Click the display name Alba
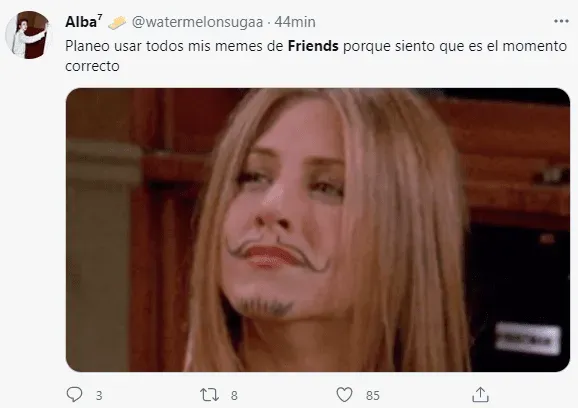Viewport: 578px width, 408px height. click(81, 22)
